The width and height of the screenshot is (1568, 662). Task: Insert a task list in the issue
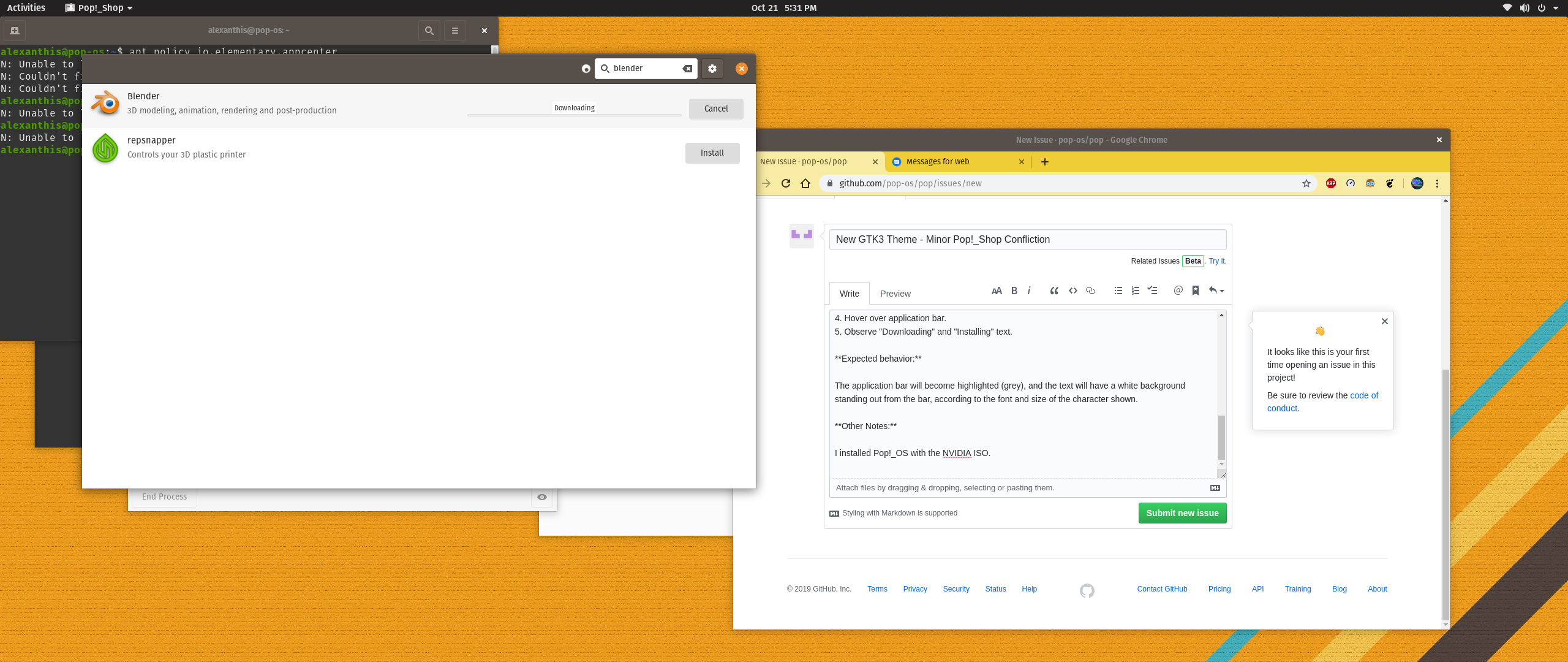1152,291
